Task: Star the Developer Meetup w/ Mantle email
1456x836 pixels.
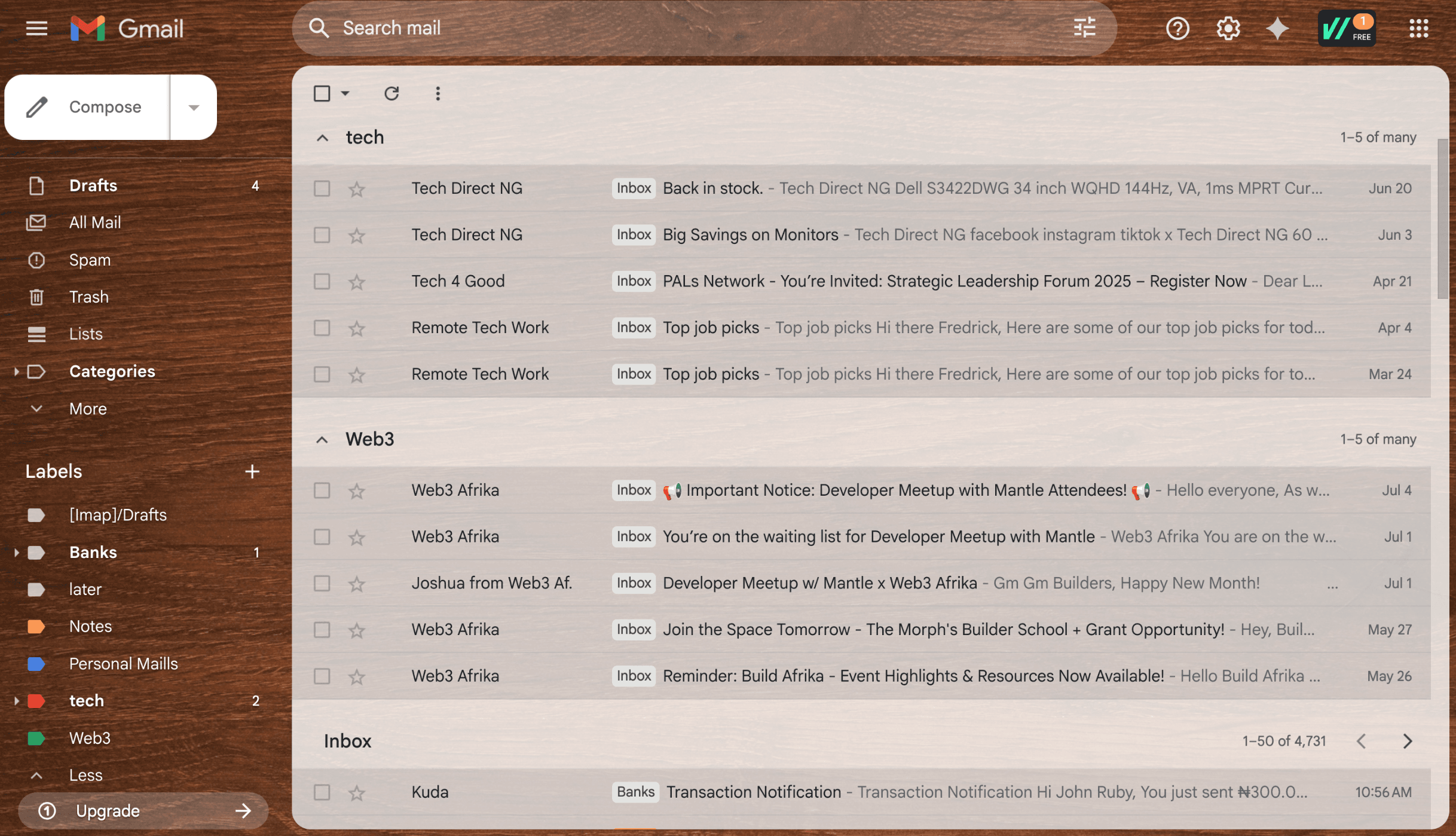Action: (x=357, y=584)
